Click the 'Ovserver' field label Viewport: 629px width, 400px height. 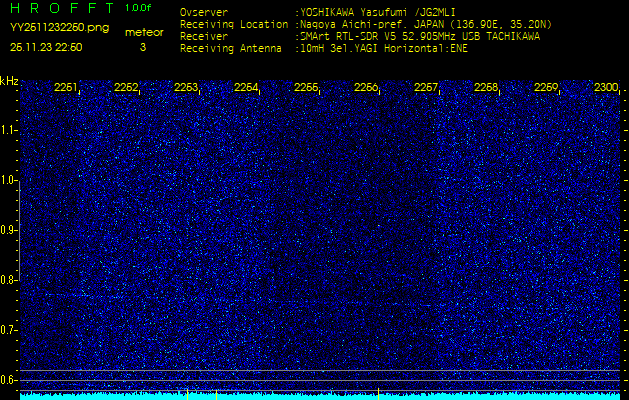click(204, 12)
